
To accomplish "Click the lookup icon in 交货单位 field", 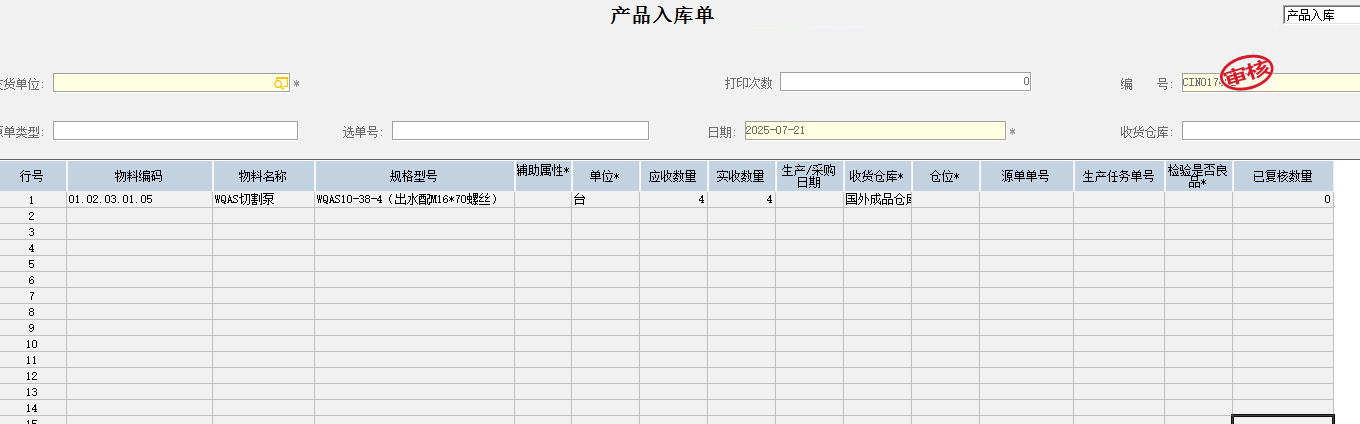I will point(281,83).
